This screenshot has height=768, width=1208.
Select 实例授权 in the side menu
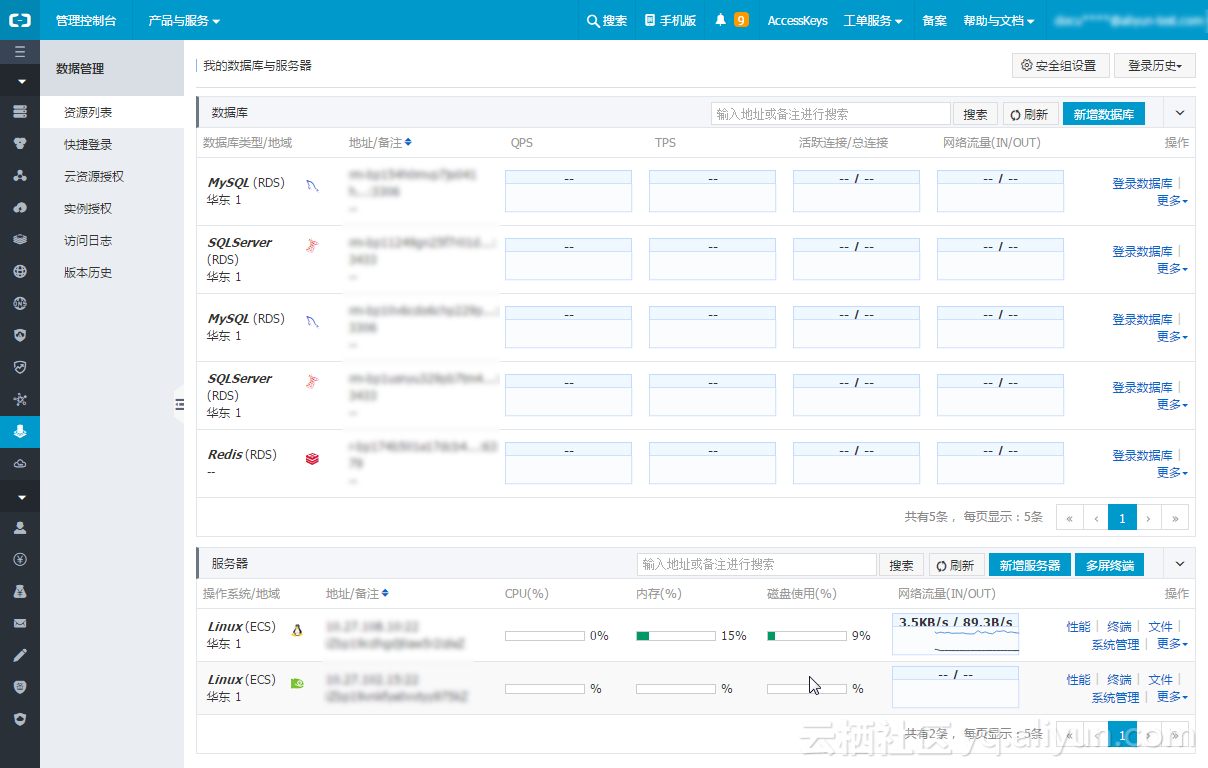(x=88, y=209)
